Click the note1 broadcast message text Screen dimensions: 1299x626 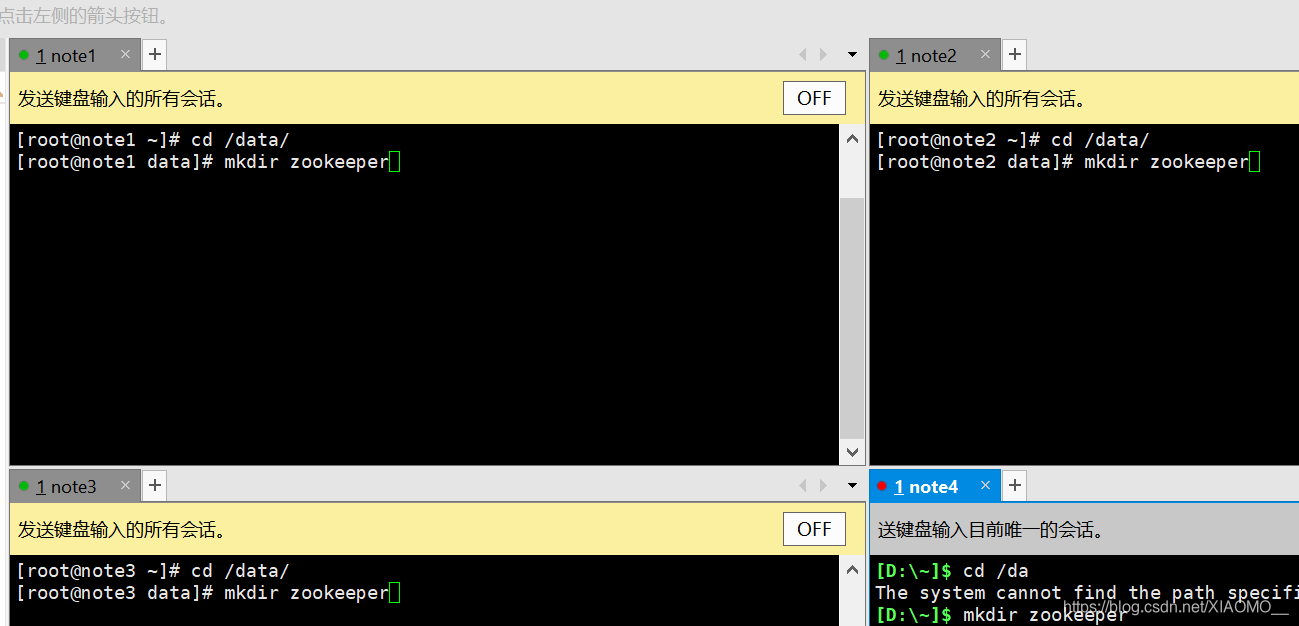point(122,98)
